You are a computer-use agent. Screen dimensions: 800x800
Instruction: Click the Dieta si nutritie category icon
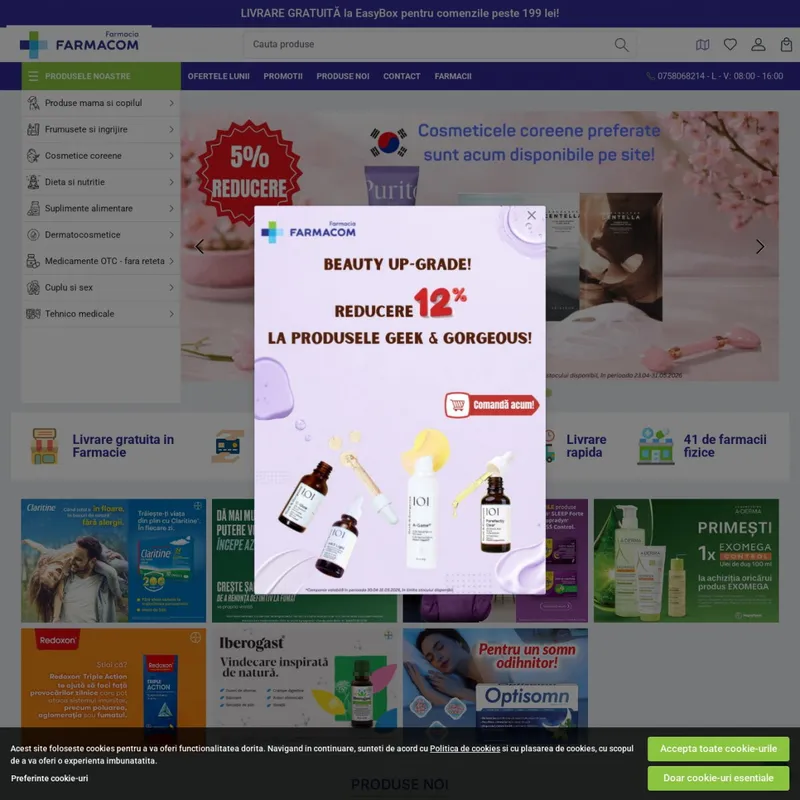(x=33, y=182)
